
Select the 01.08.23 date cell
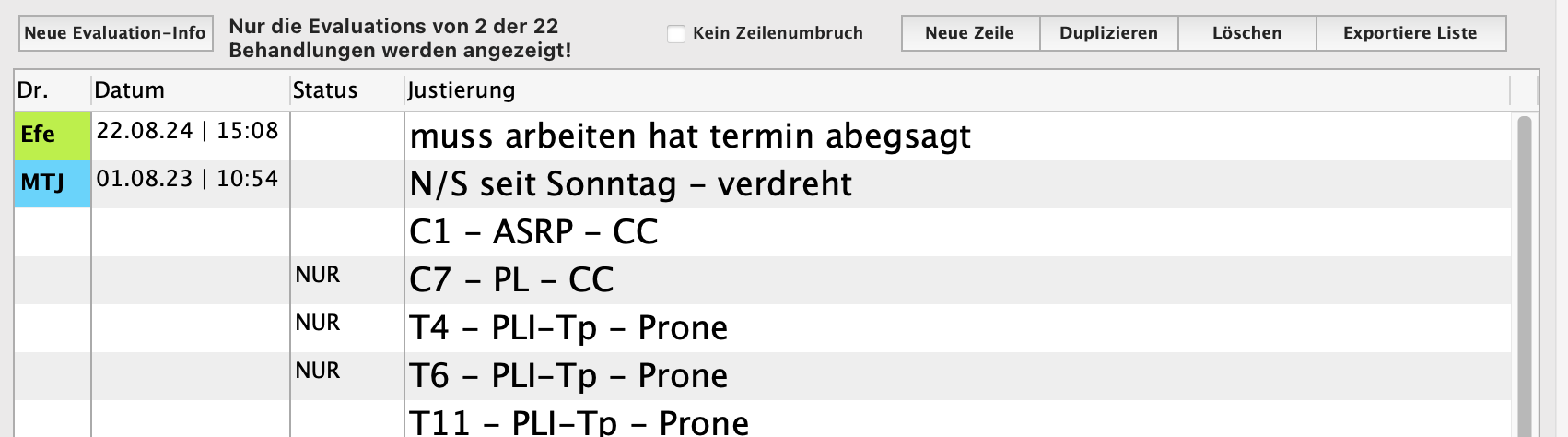pyautogui.click(x=188, y=179)
